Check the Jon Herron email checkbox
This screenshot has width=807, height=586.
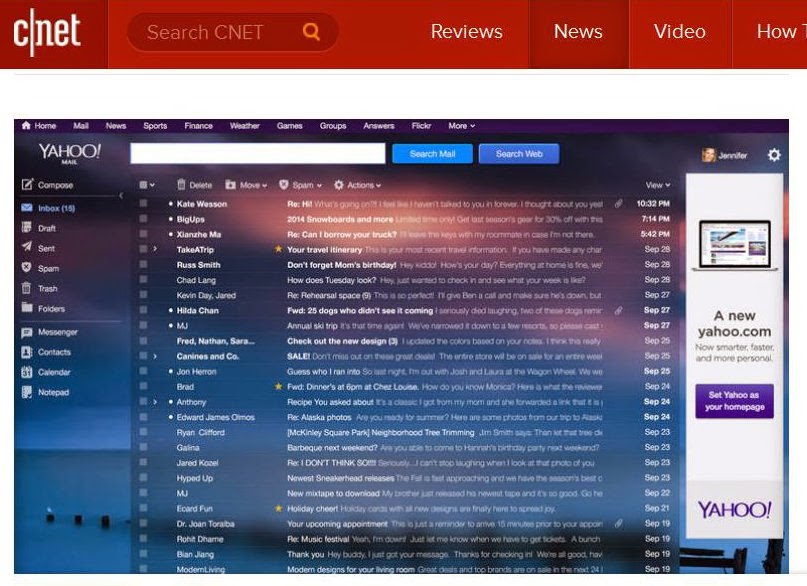point(144,370)
